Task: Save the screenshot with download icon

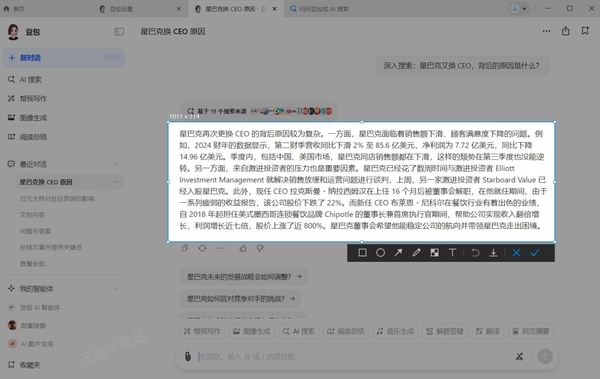Action: [x=494, y=253]
